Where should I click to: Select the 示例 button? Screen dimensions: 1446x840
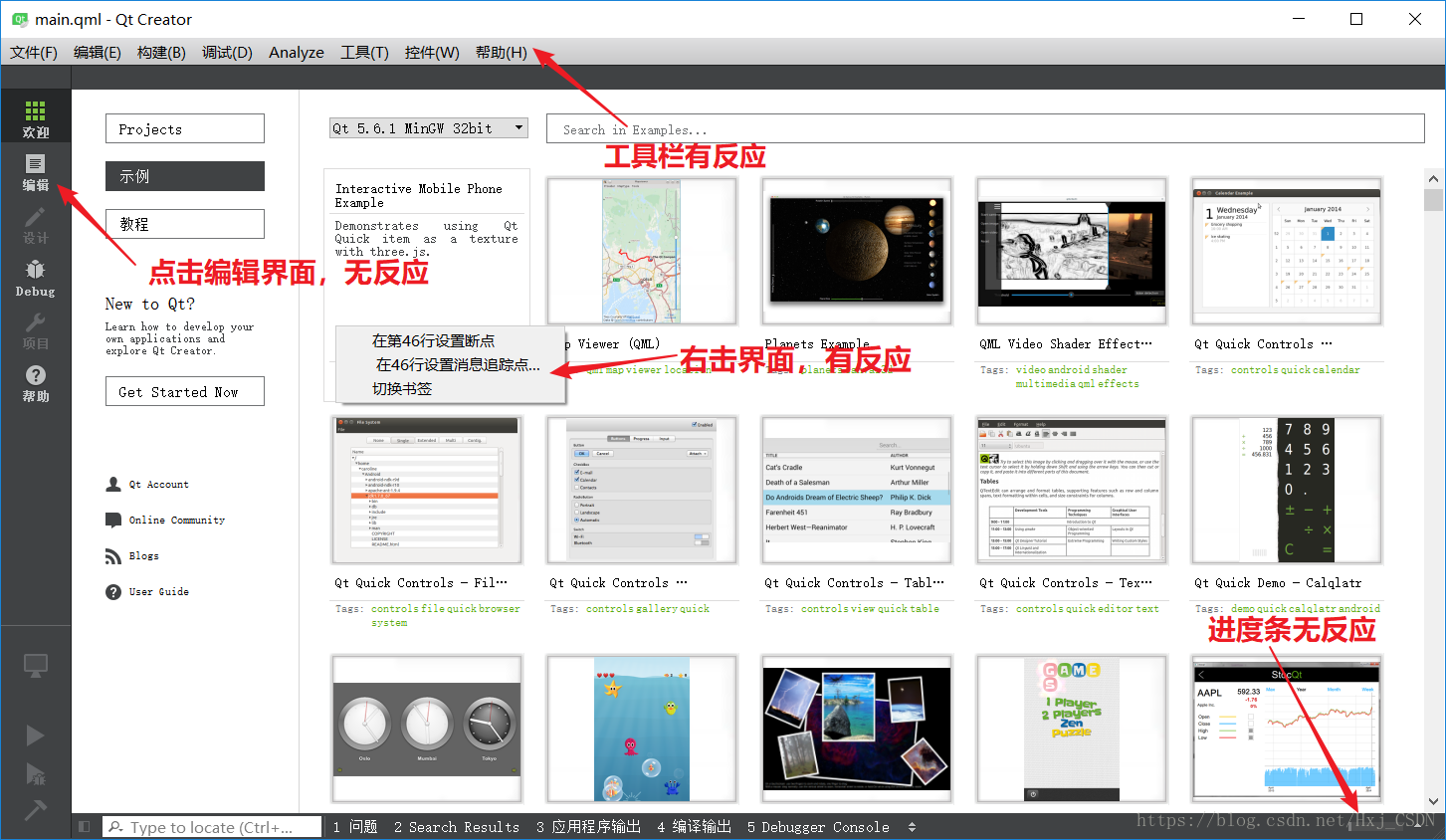(x=185, y=176)
